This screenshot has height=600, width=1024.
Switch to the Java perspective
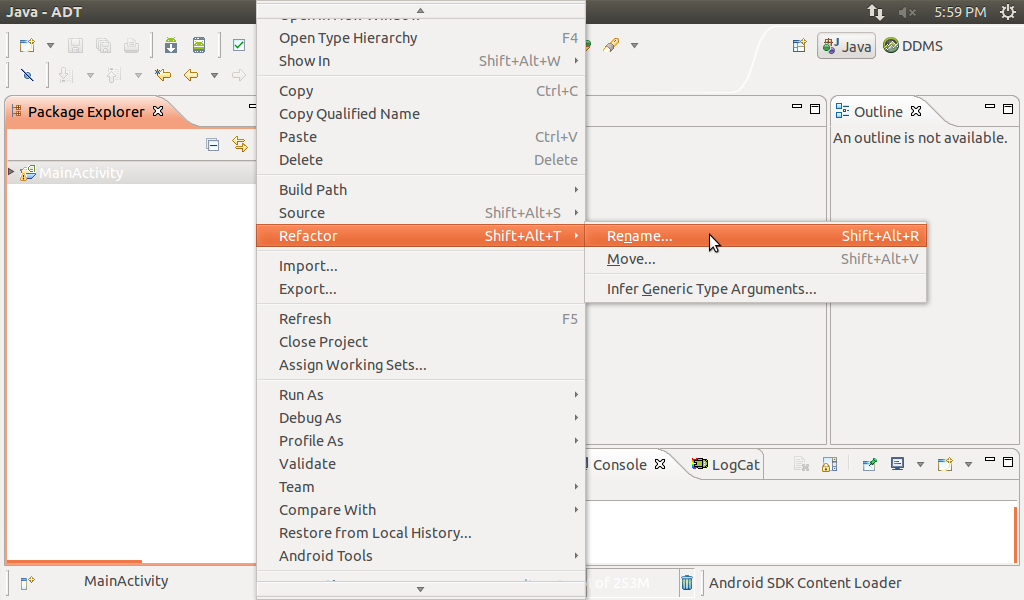[x=846, y=46]
